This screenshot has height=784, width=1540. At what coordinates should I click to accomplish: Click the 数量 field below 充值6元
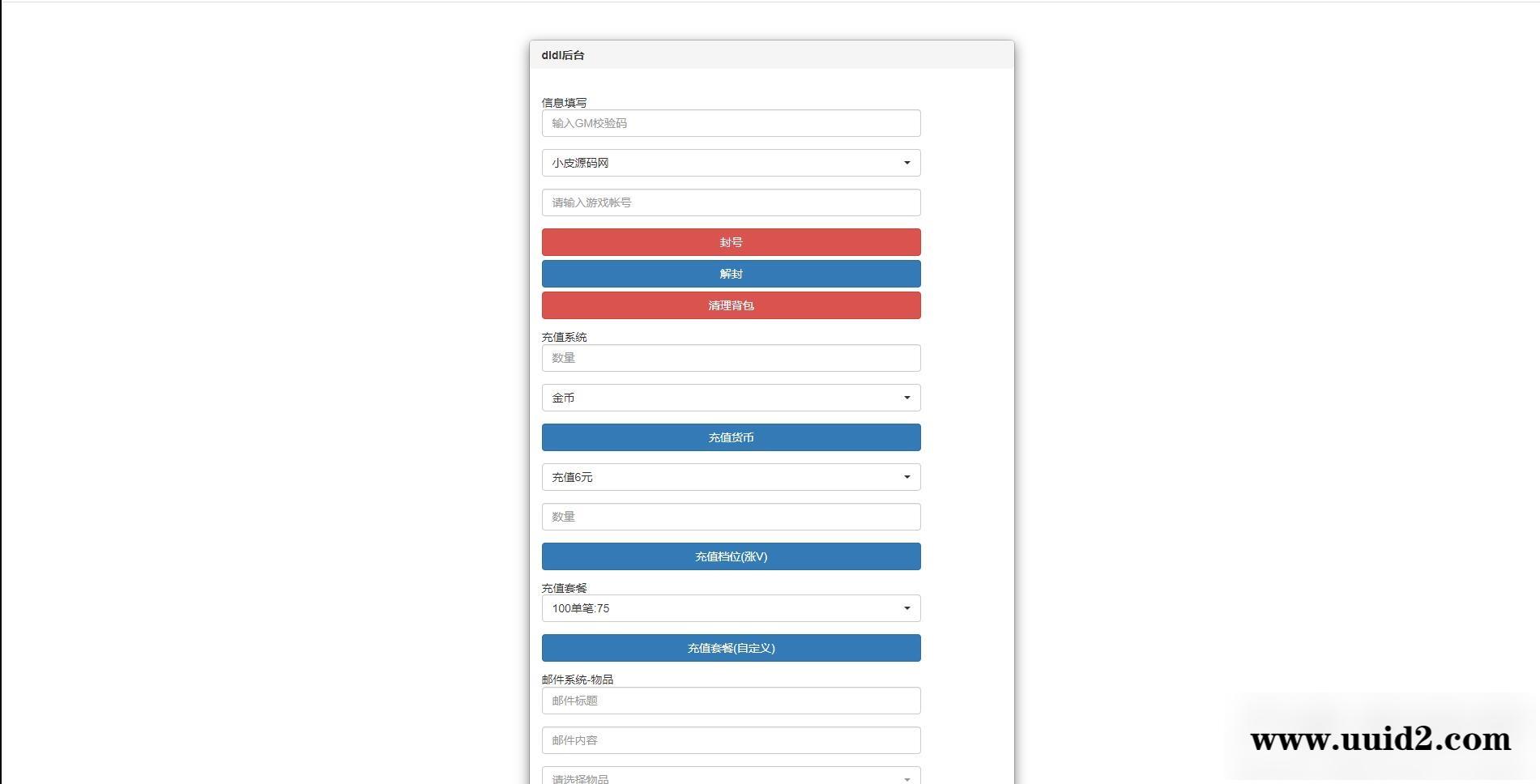pyautogui.click(x=730, y=516)
